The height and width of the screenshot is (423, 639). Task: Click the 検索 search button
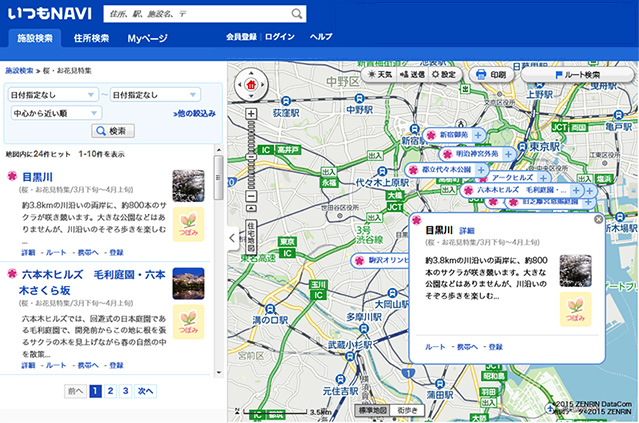[113, 131]
